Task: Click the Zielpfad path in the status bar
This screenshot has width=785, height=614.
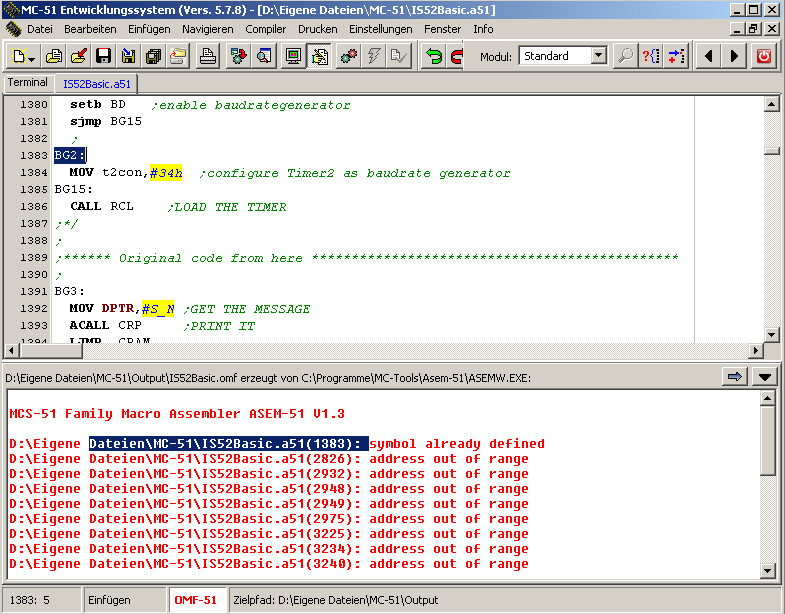Action: (336, 600)
